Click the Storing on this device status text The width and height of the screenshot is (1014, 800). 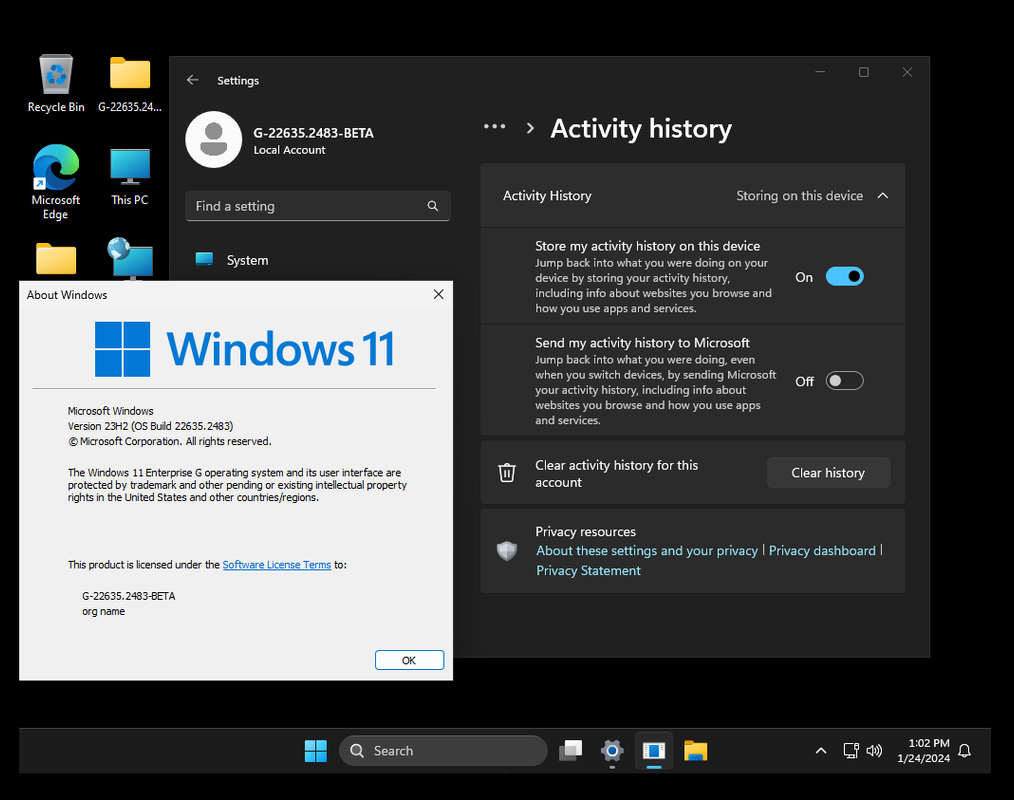tap(799, 195)
